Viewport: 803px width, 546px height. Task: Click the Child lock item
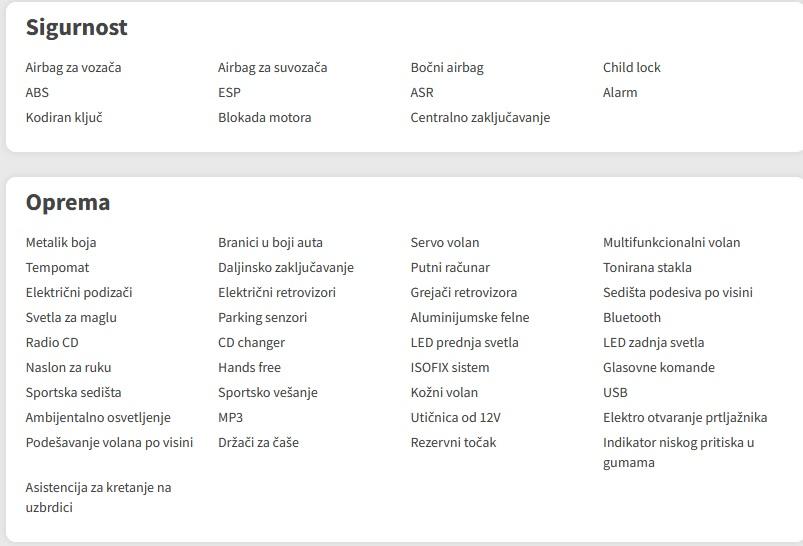click(x=631, y=68)
